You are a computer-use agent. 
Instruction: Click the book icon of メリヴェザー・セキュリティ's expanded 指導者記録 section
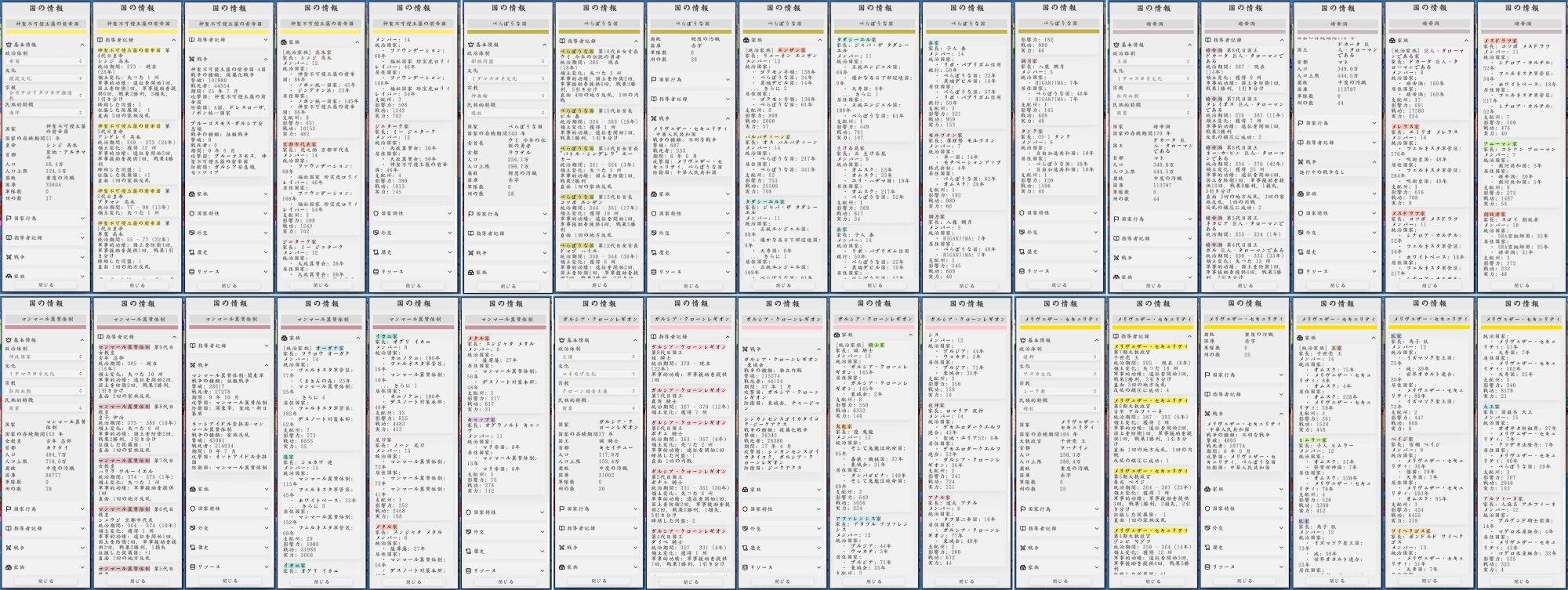1116,336
